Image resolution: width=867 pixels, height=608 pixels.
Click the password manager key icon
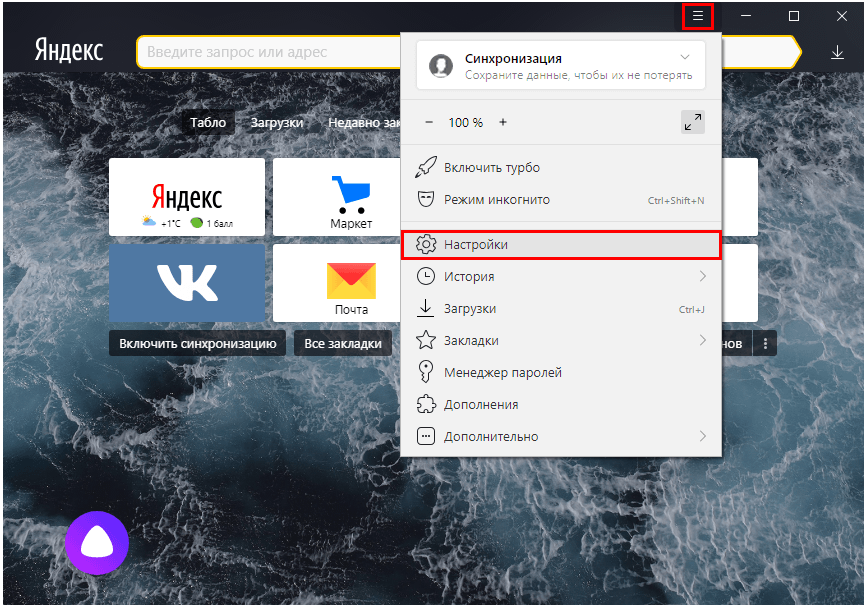[x=426, y=371]
